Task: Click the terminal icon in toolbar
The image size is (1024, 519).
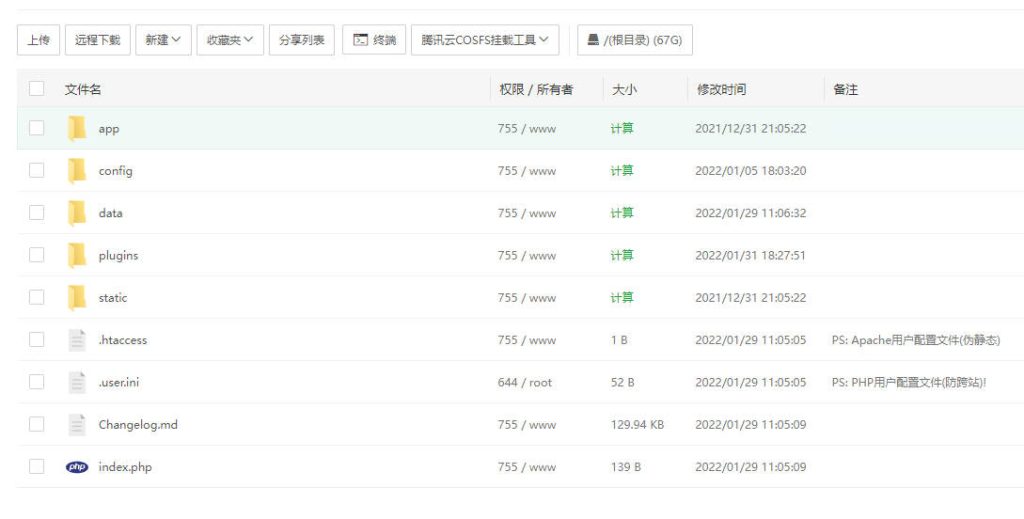Action: [360, 40]
